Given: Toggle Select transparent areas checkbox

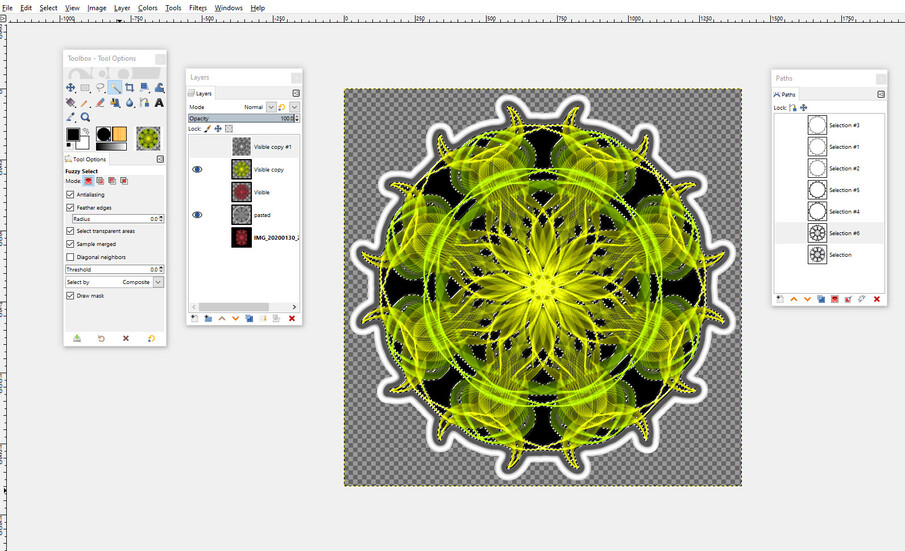Looking at the screenshot, I should tap(70, 231).
